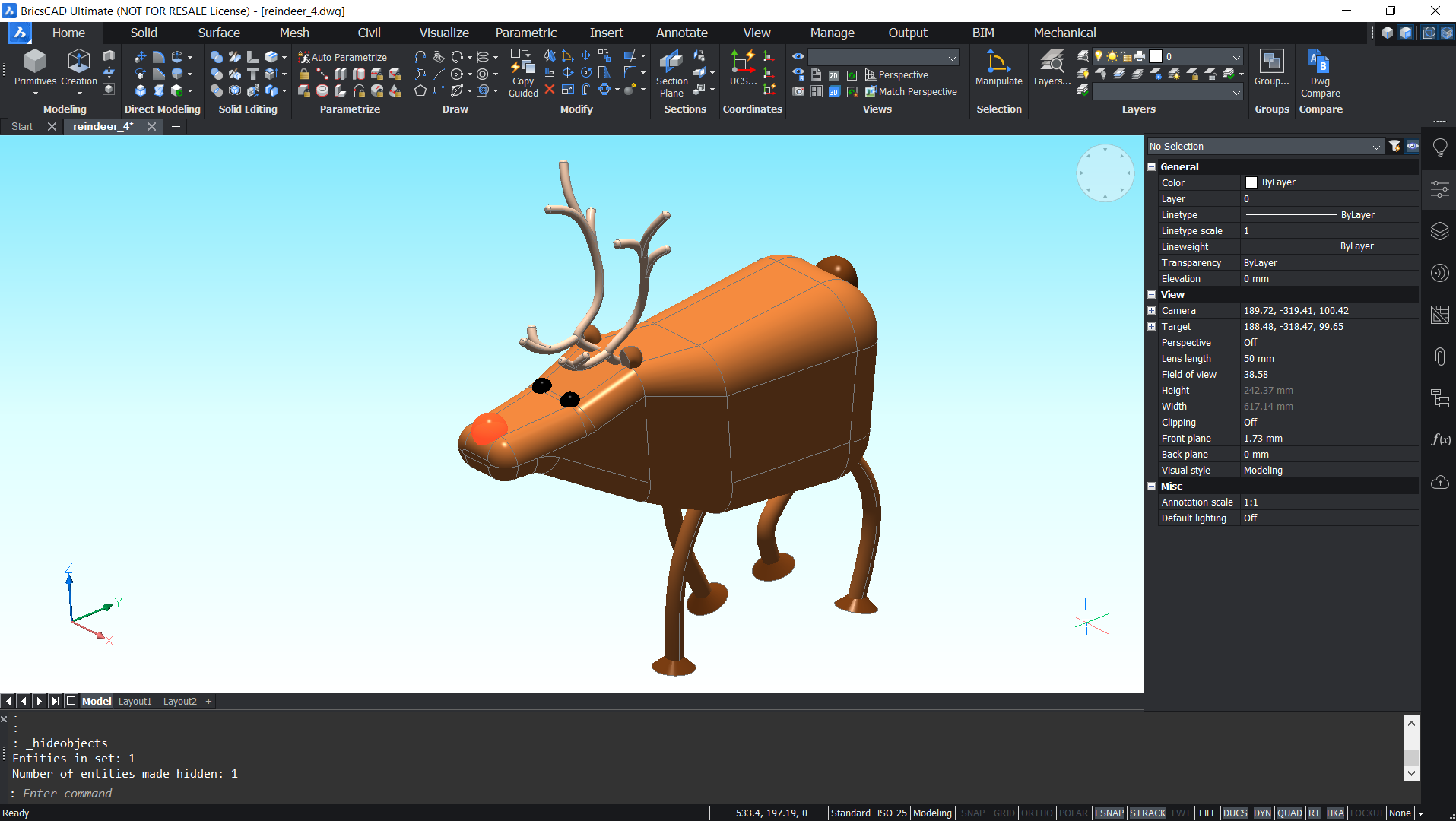The width and height of the screenshot is (1456, 821).
Task: Activate the Copy Guided tool
Action: [x=522, y=72]
